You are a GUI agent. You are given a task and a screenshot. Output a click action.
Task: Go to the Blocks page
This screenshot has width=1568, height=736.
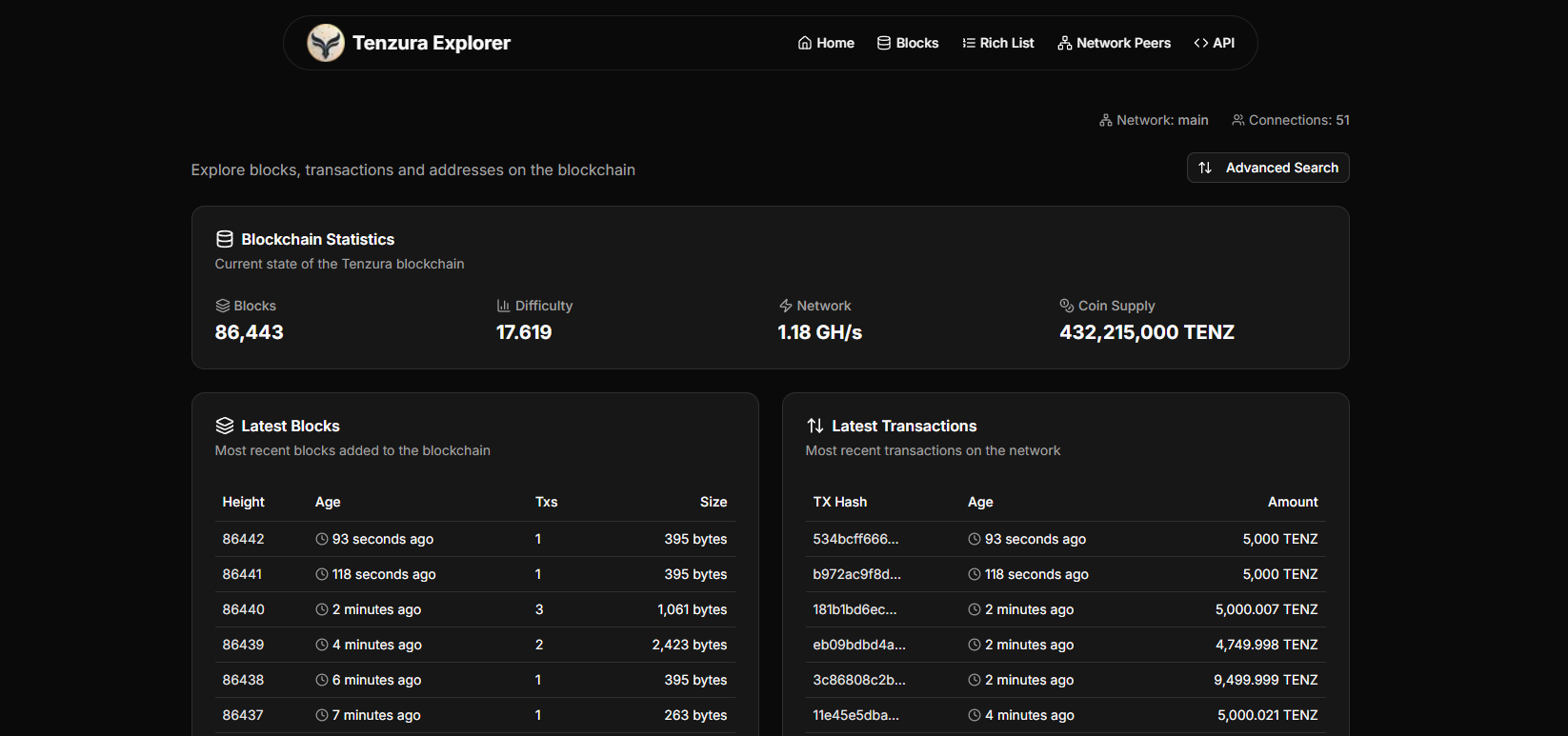[x=908, y=43]
